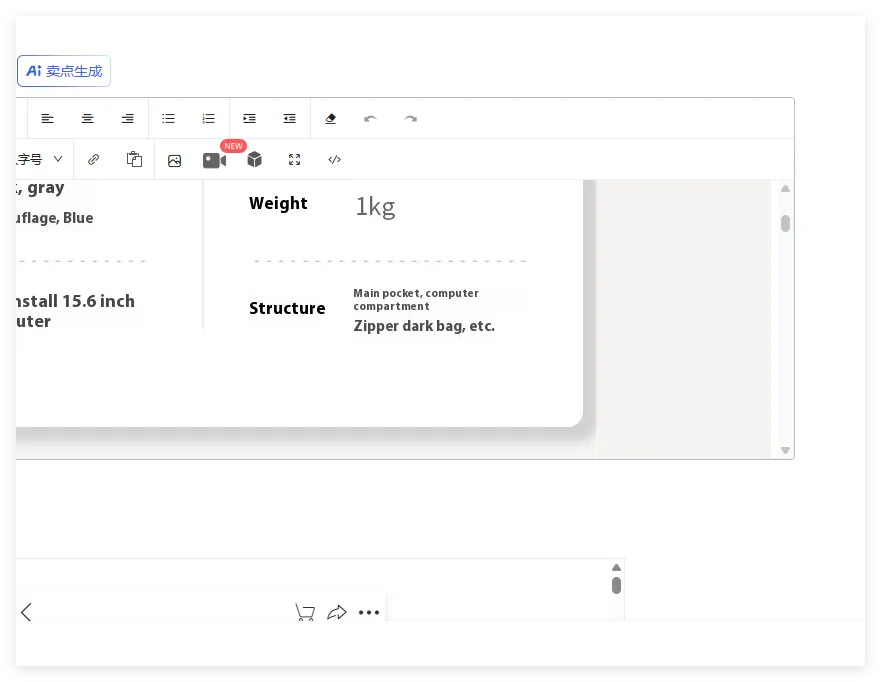The width and height of the screenshot is (881, 682).
Task: Click the paste clipboard icon
Action: coord(134,160)
